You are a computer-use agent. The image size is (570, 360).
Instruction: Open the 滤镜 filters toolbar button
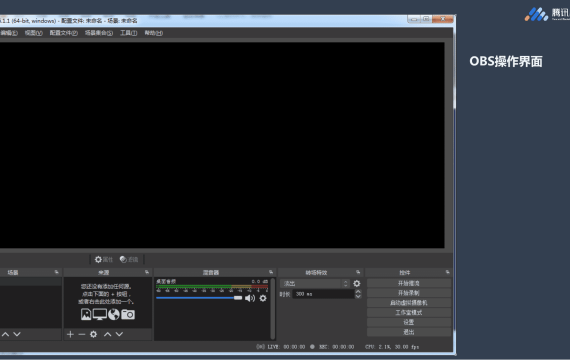click(x=129, y=259)
